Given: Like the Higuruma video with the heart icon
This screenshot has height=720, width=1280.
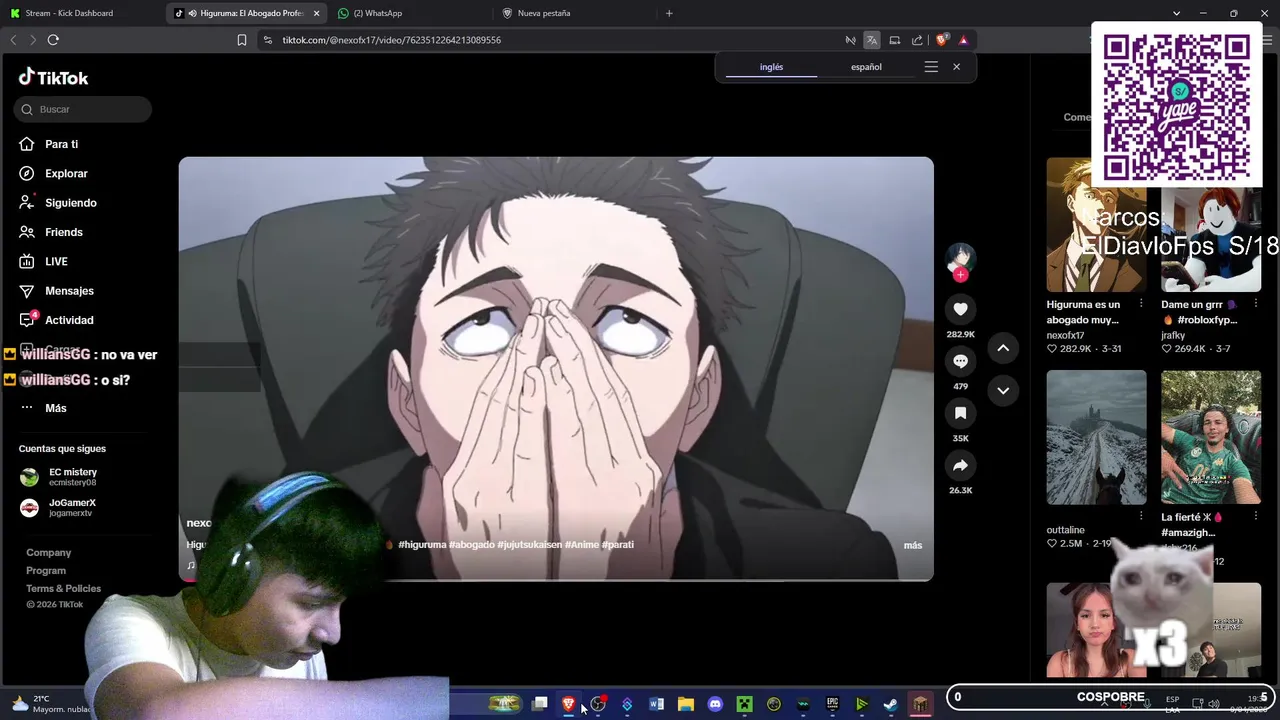Looking at the screenshot, I should [x=960, y=309].
